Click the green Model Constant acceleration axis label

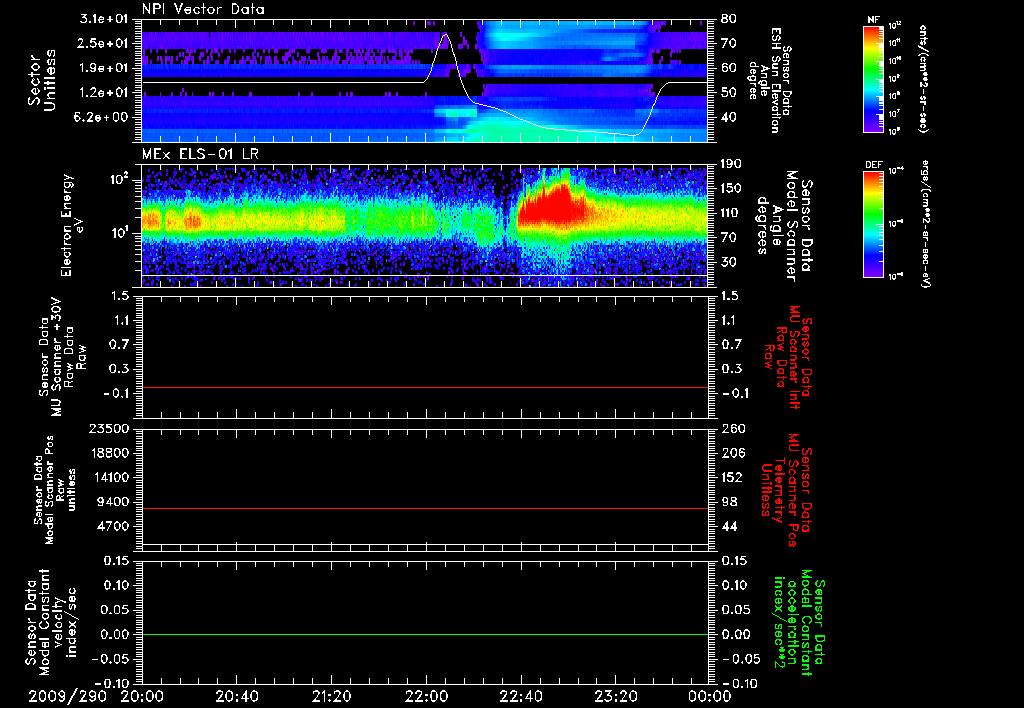point(798,622)
